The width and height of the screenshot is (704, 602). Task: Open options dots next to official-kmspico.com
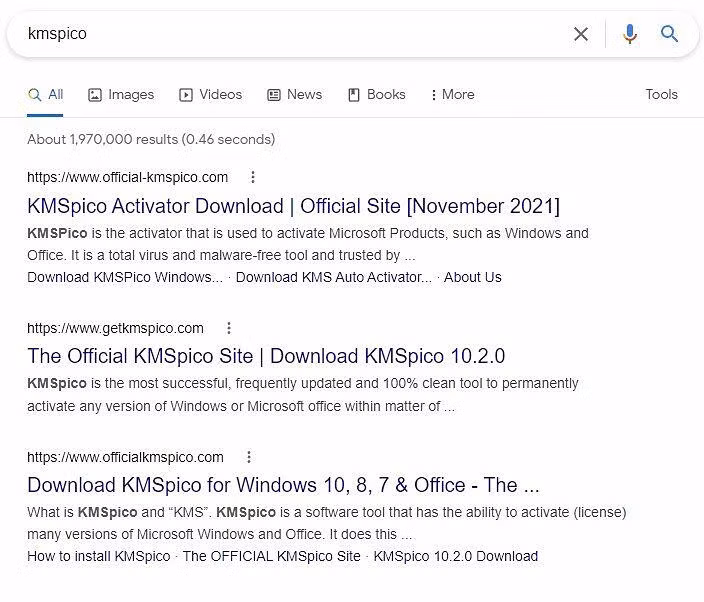(253, 177)
